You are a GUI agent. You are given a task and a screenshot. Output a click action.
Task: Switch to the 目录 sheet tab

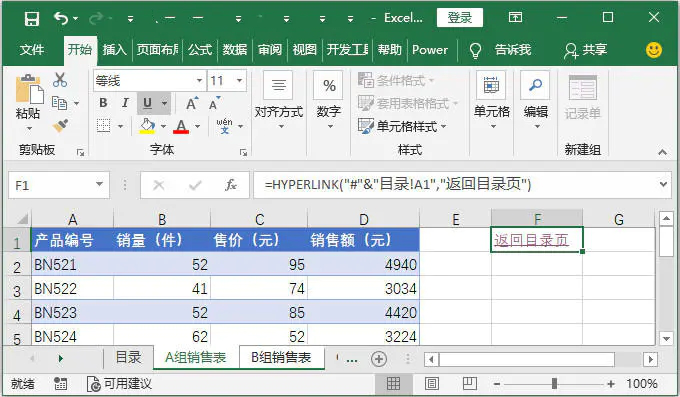tap(128, 358)
